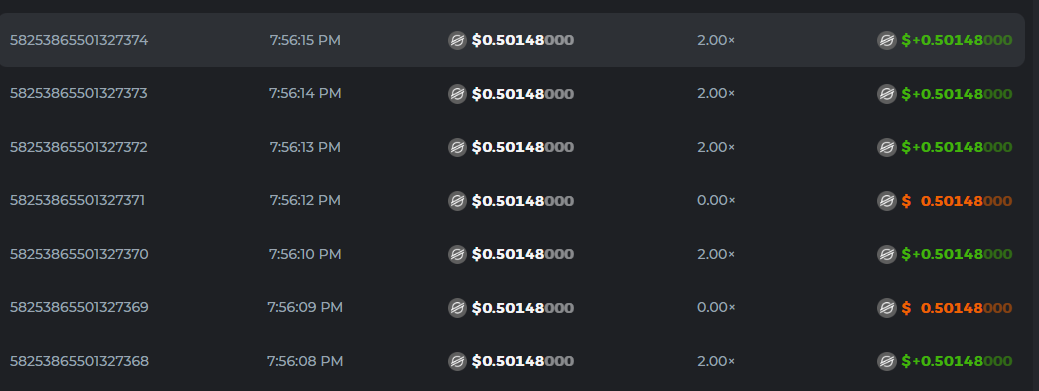Viewport: 1039px width, 391px height.
Task: Select bet ID 58253865501327371
Action: click(78, 200)
